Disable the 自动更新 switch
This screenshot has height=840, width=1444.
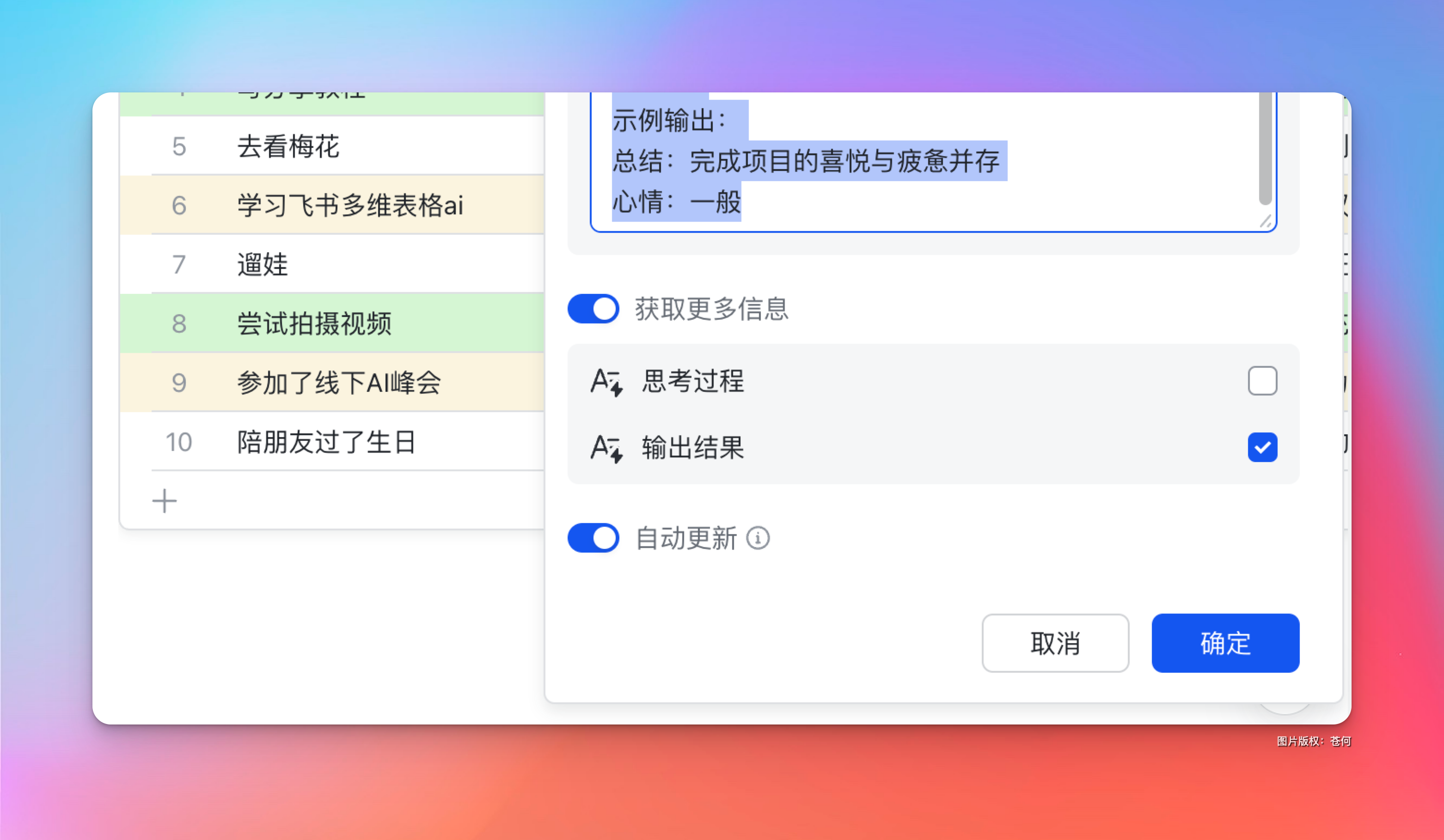click(593, 538)
